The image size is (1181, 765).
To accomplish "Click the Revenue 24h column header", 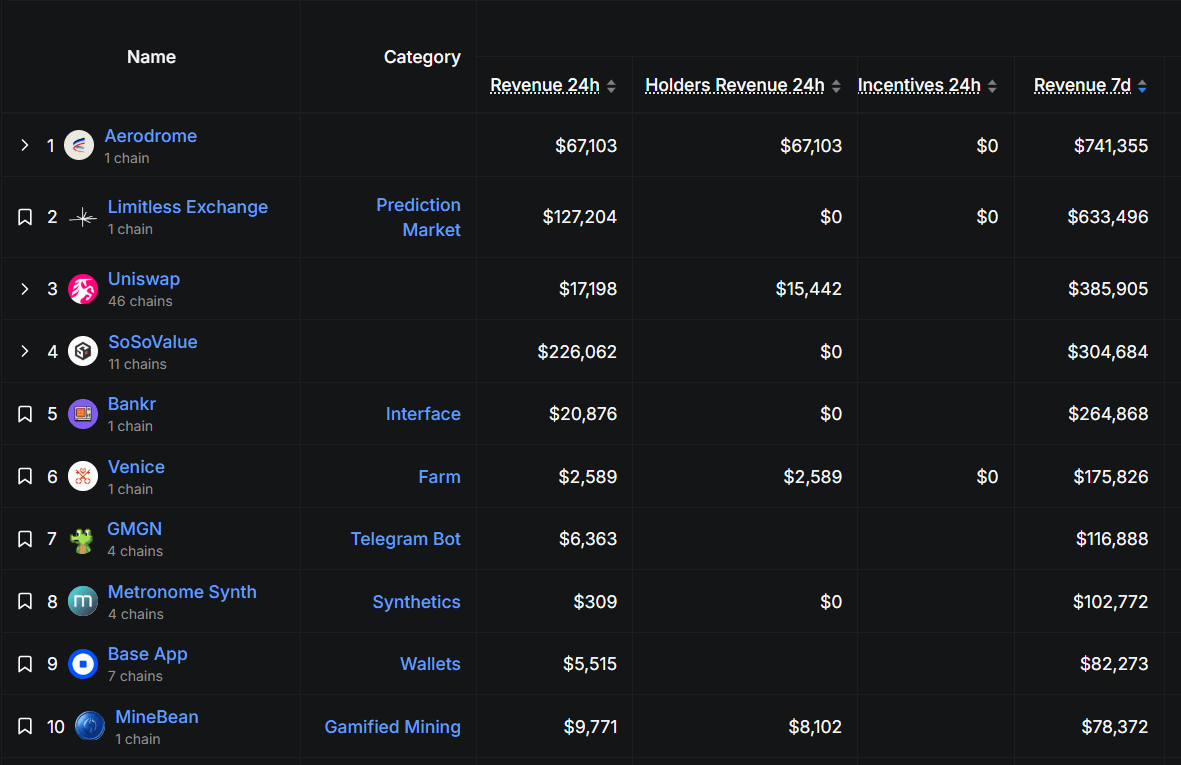I will (545, 86).
